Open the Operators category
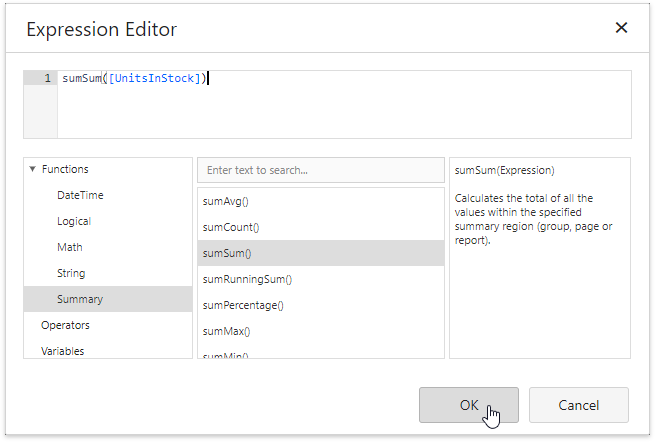655x442 pixels. point(65,325)
